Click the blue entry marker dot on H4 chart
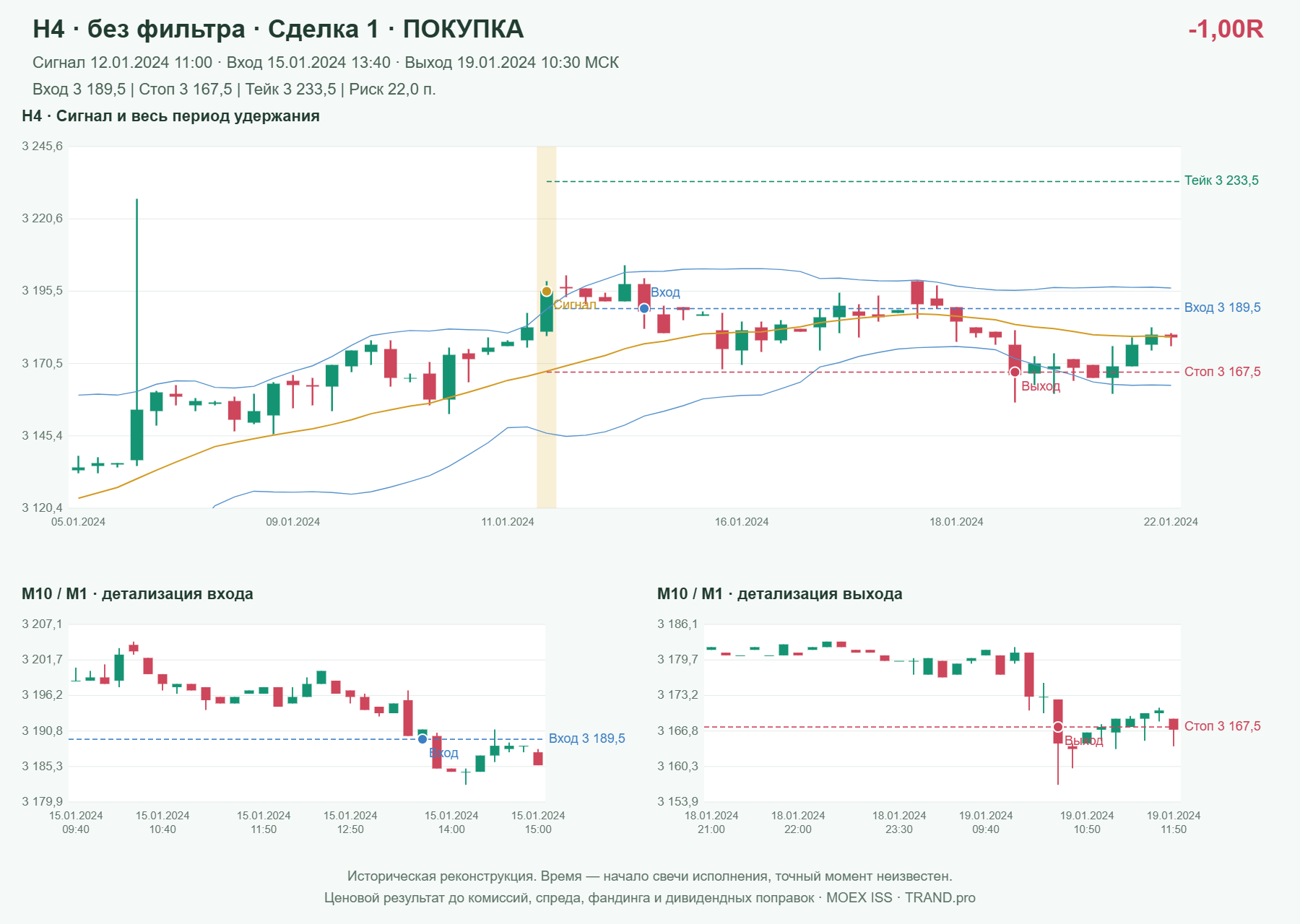This screenshot has width=1300, height=924. [644, 308]
